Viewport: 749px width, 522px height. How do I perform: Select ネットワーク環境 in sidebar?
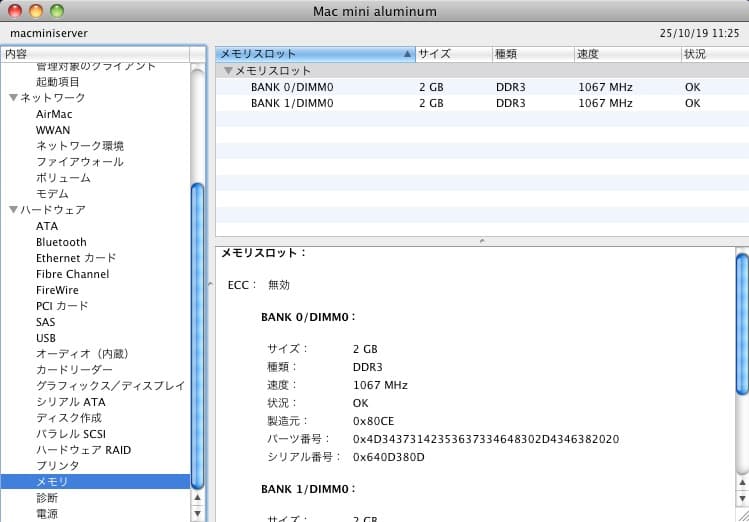point(80,146)
